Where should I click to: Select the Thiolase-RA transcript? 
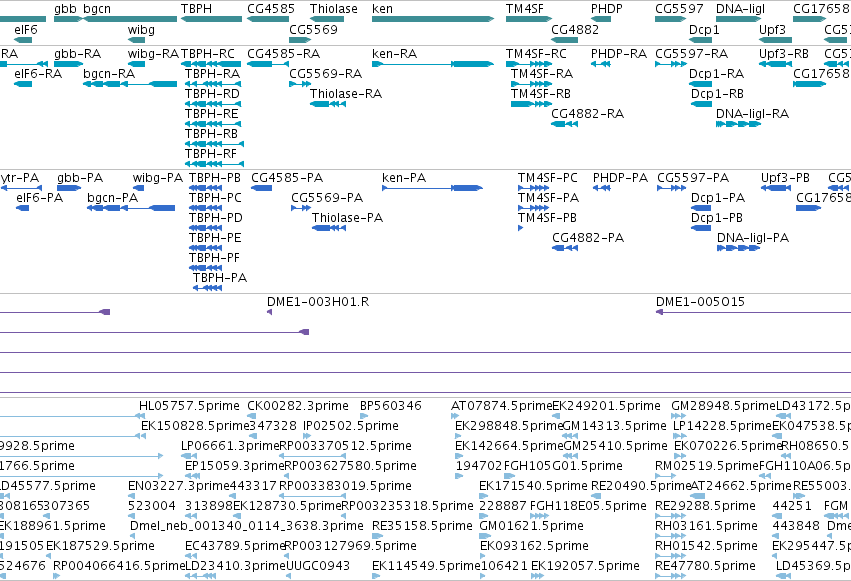click(x=328, y=104)
